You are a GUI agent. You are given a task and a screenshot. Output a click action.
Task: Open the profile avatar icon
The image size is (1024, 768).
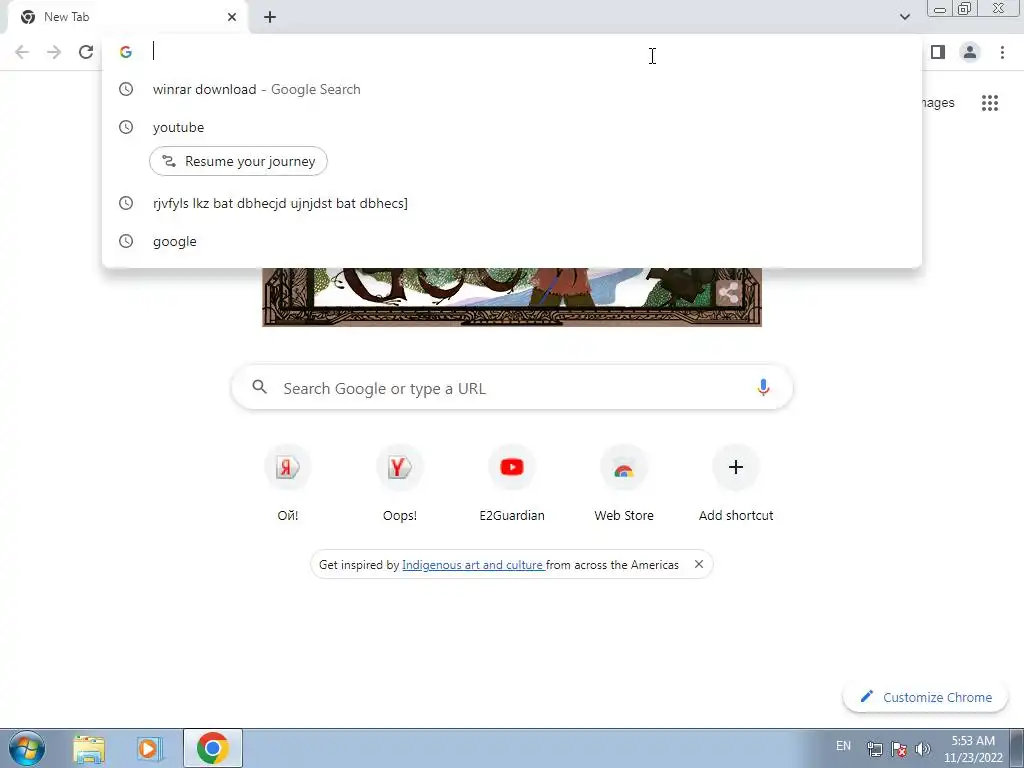970,52
